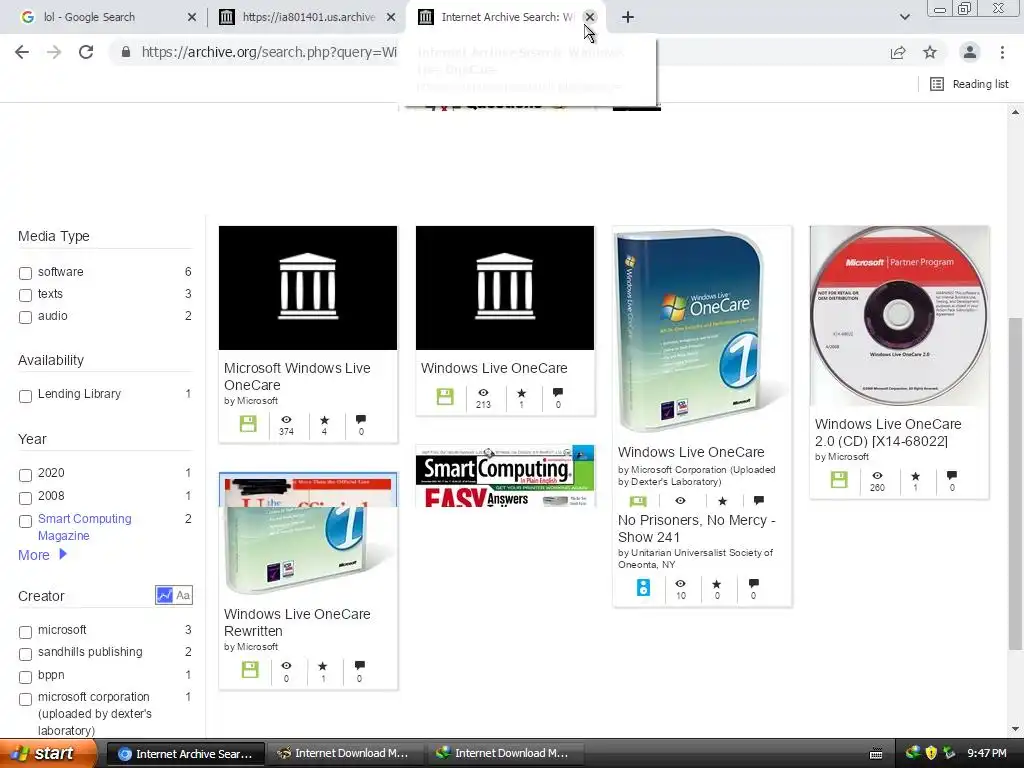1024x768 pixels.
Task: Go back using the browser back arrow
Action: (x=22, y=52)
